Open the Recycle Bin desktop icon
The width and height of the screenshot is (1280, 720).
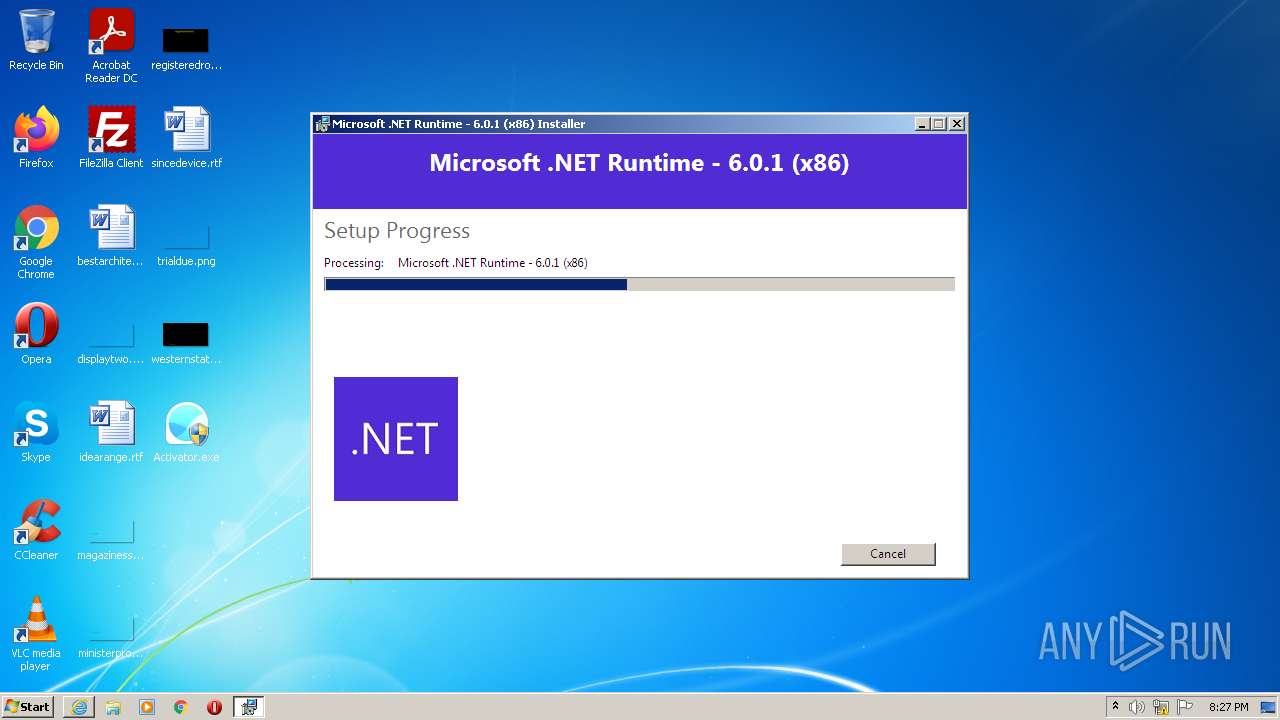(x=36, y=40)
